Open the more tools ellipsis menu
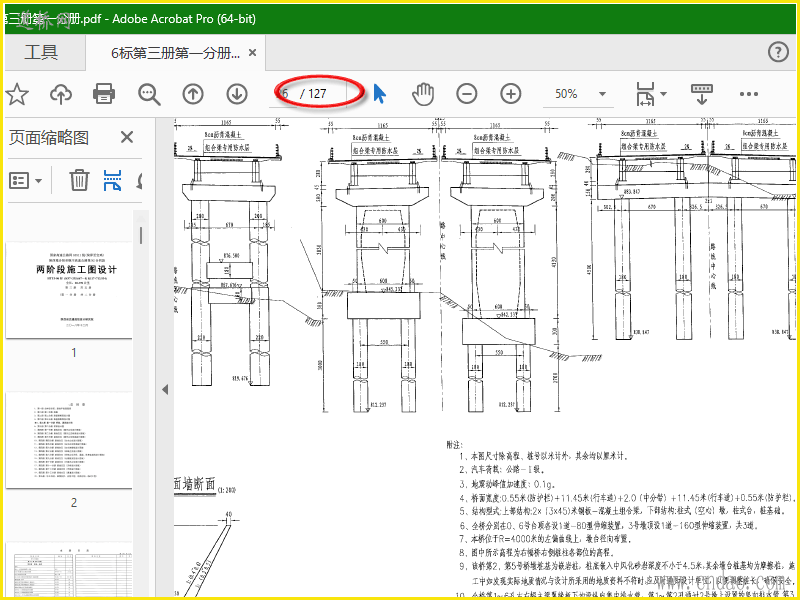This screenshot has height=600, width=800. click(748, 94)
